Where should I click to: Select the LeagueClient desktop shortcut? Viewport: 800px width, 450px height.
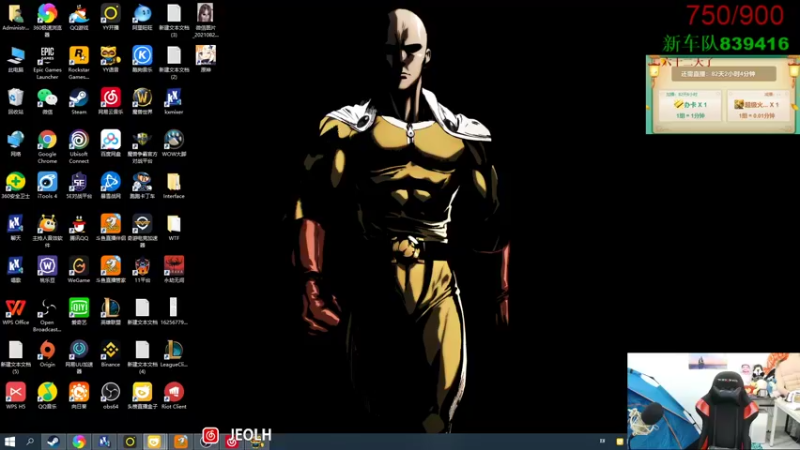click(x=173, y=354)
